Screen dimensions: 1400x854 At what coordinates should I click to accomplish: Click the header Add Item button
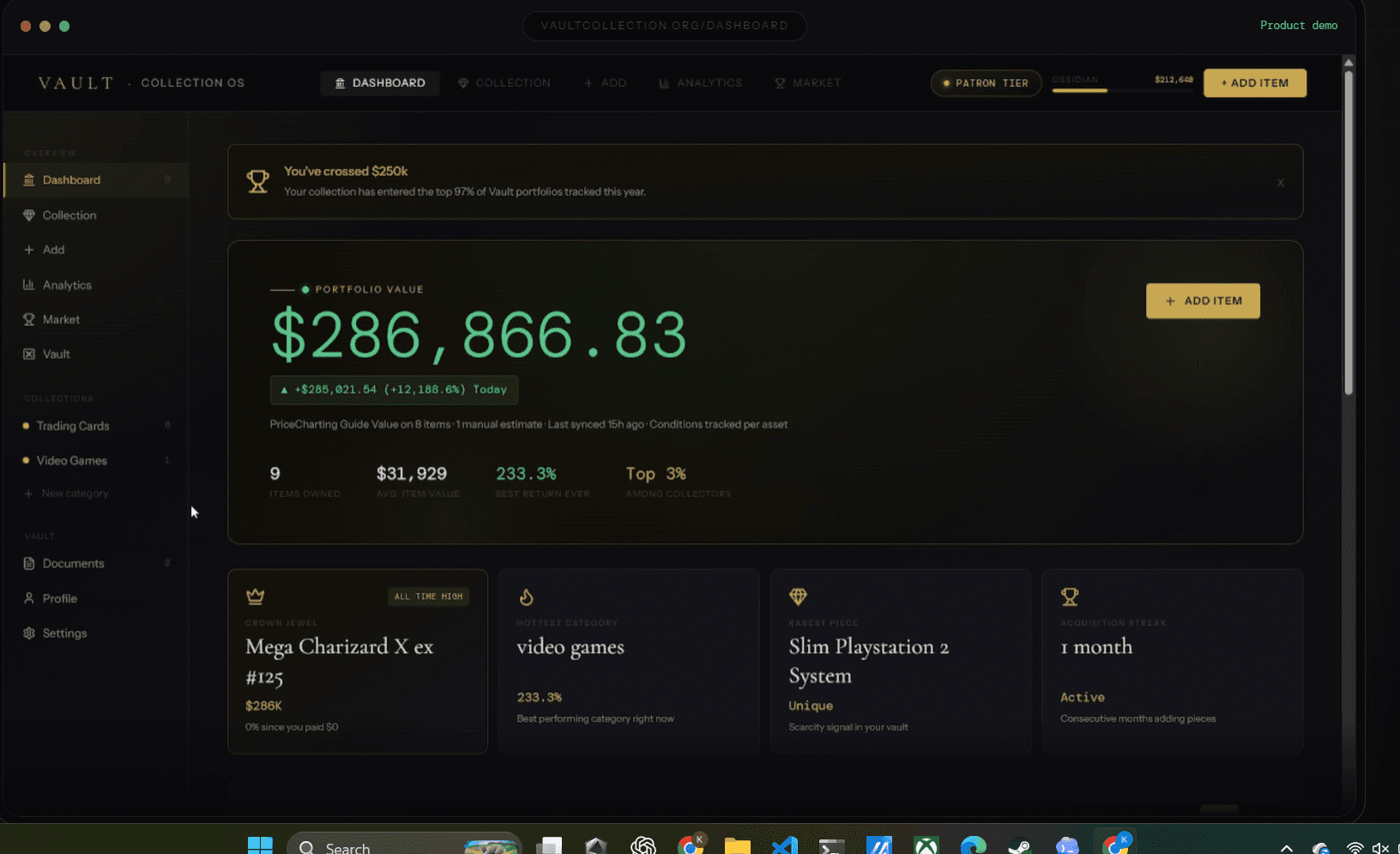tap(1255, 83)
